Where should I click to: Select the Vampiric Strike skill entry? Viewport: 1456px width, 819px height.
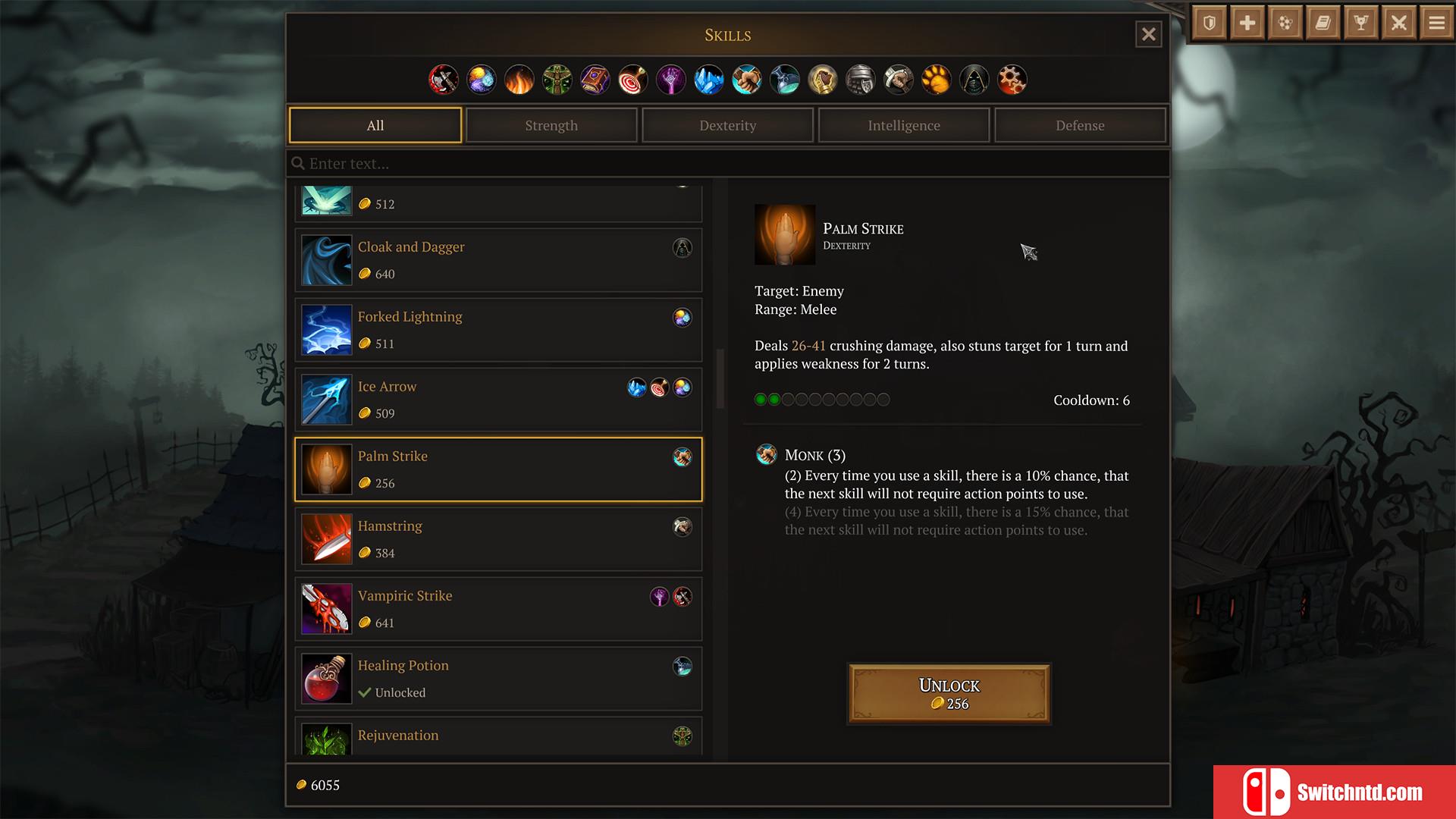(498, 609)
